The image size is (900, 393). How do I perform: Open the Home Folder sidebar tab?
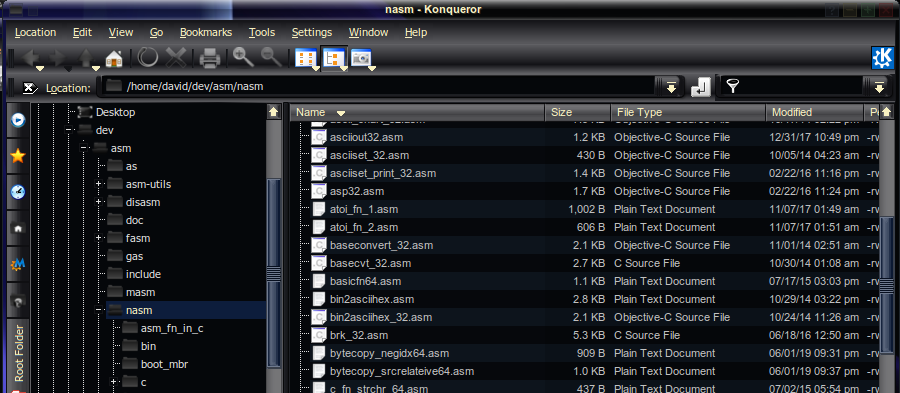click(18, 228)
